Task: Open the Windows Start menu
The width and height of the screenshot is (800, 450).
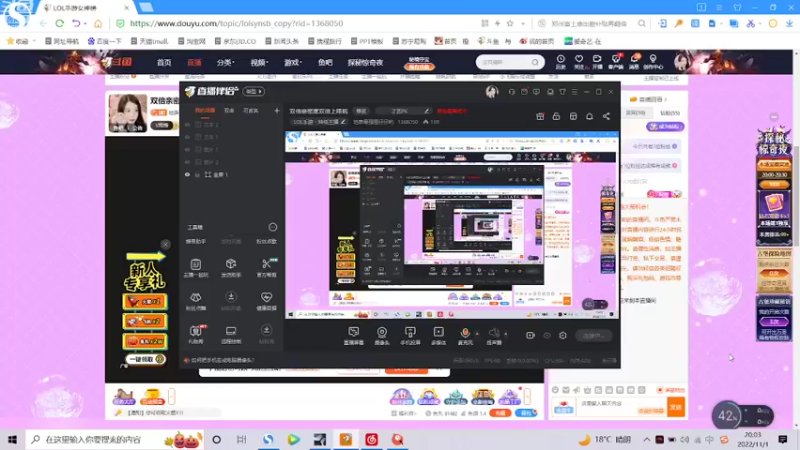Action: pyautogui.click(x=13, y=439)
